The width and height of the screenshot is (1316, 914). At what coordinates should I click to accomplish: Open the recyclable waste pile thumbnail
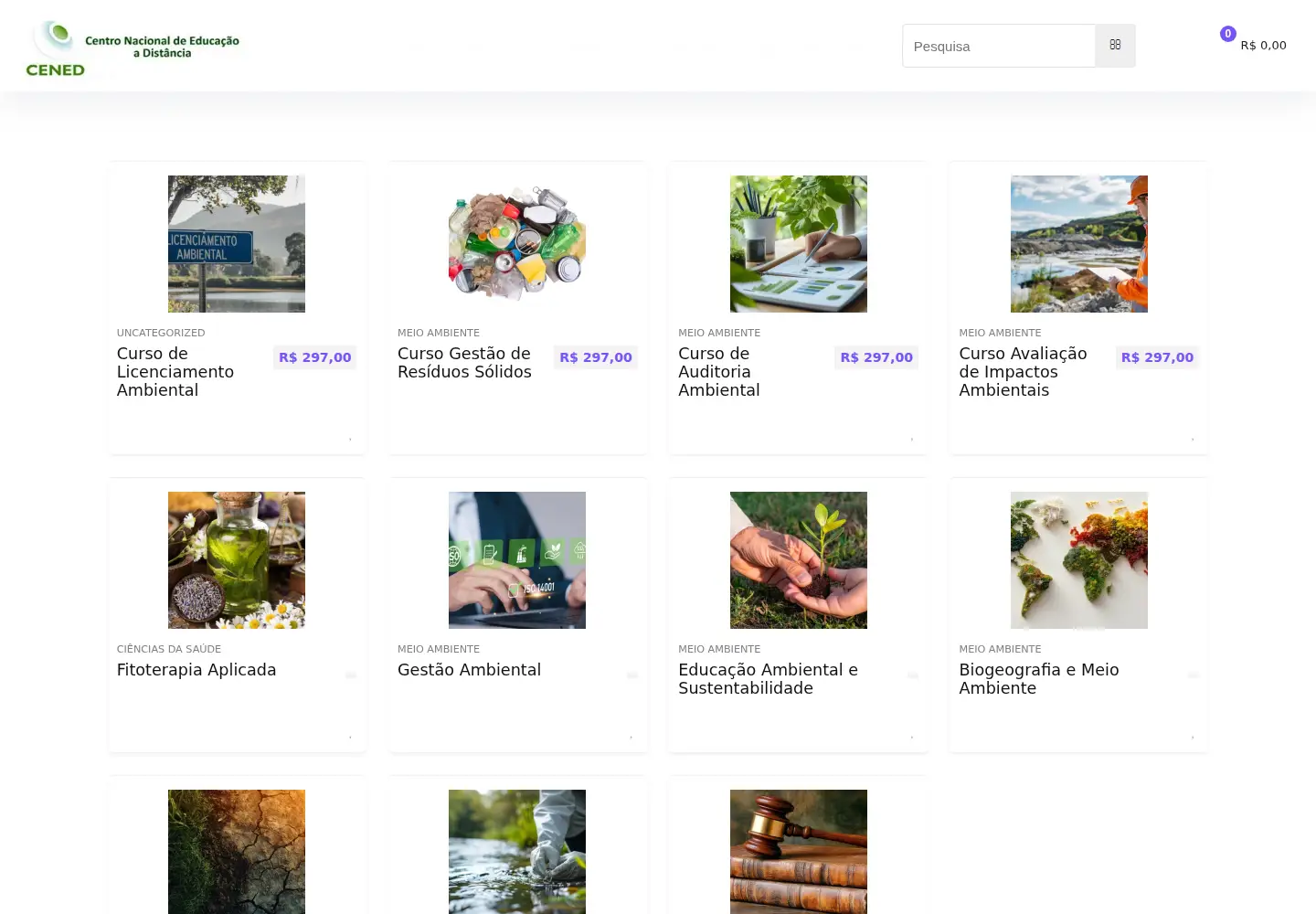click(517, 244)
